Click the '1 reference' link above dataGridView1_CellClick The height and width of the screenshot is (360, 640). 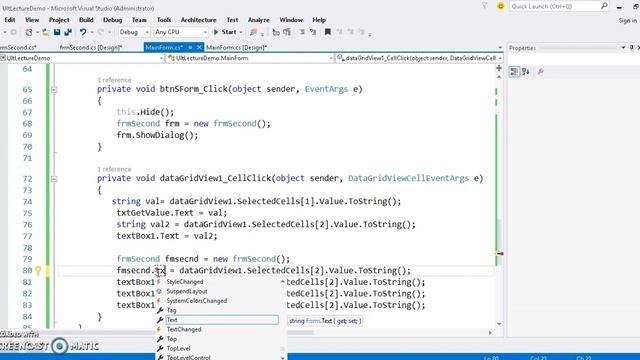click(114, 169)
